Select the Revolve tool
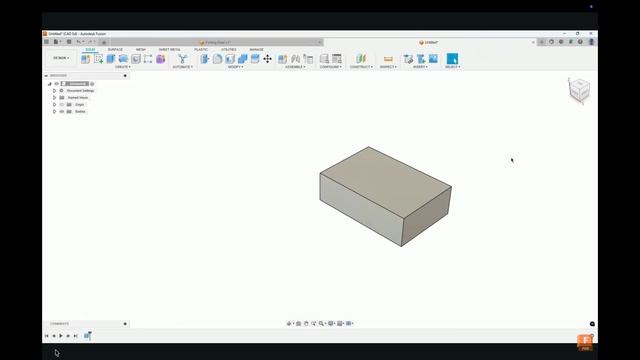Image resolution: width=640 pixels, height=360 pixels. point(123,59)
